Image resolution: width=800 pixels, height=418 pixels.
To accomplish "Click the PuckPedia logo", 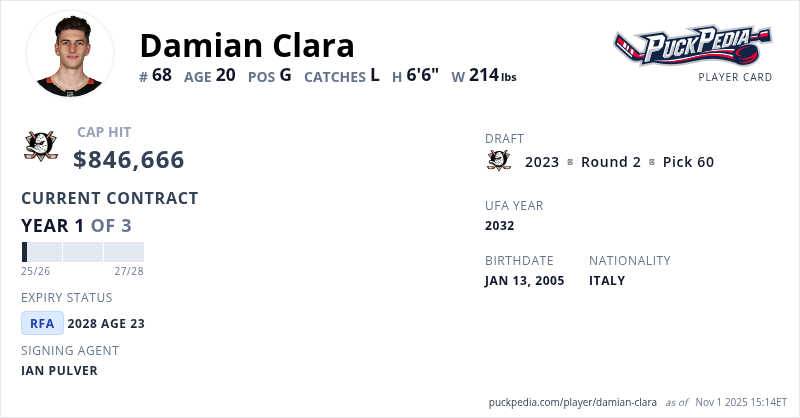I will (692, 46).
